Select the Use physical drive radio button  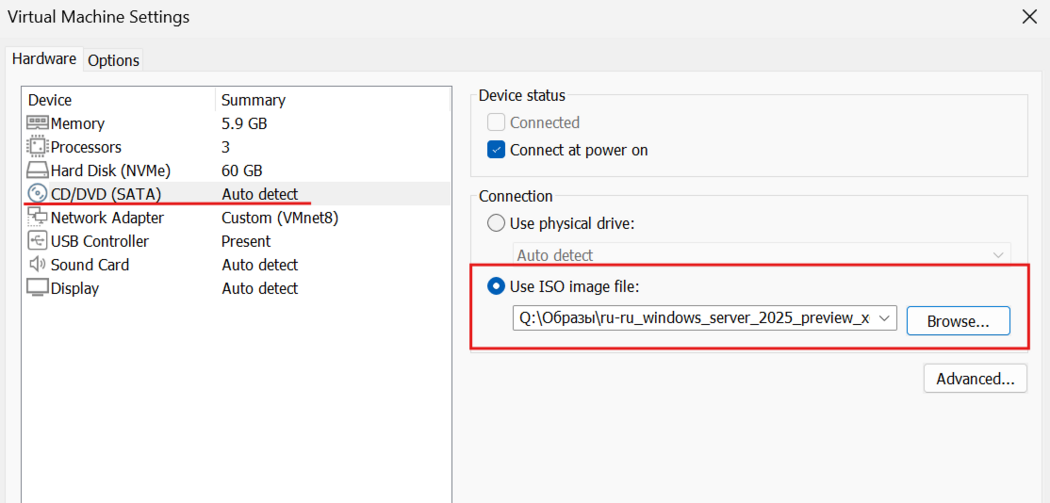[x=496, y=223]
